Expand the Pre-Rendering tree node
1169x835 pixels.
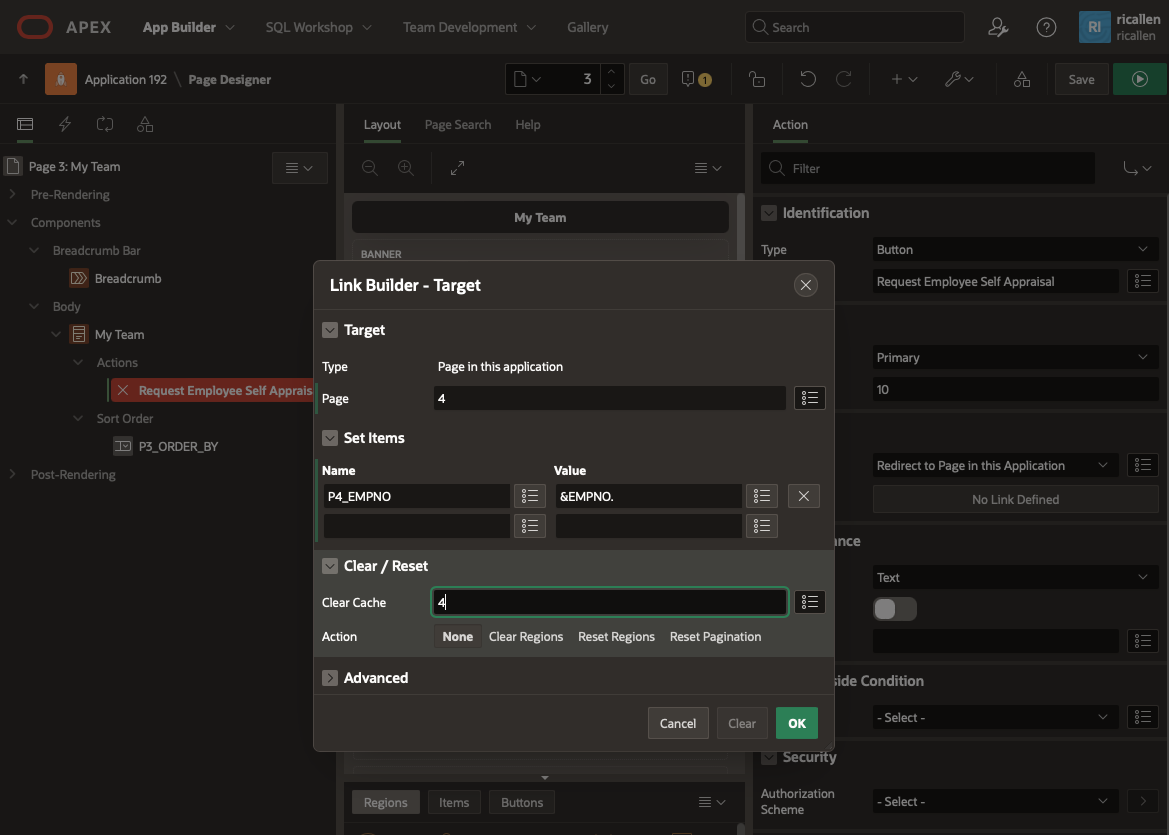pyautogui.click(x=12, y=195)
